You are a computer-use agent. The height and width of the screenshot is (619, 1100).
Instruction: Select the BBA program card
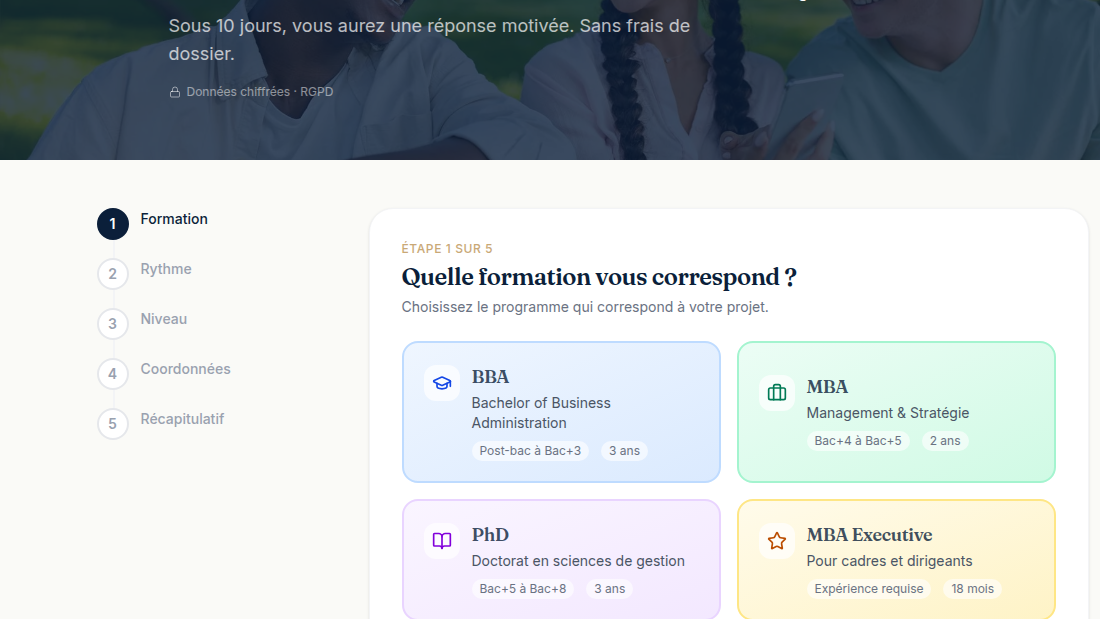click(x=561, y=412)
